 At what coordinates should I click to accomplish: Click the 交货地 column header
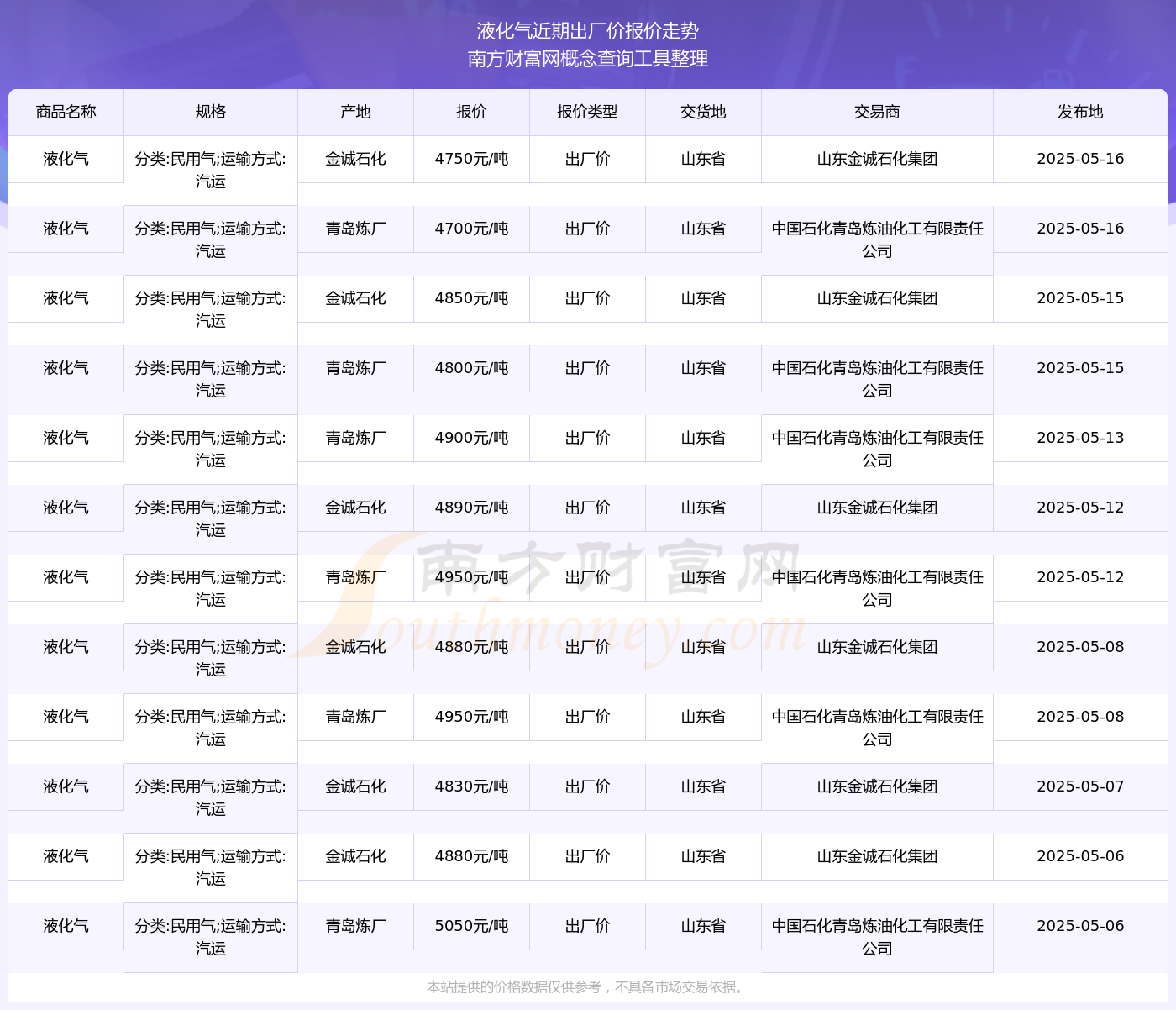[704, 112]
